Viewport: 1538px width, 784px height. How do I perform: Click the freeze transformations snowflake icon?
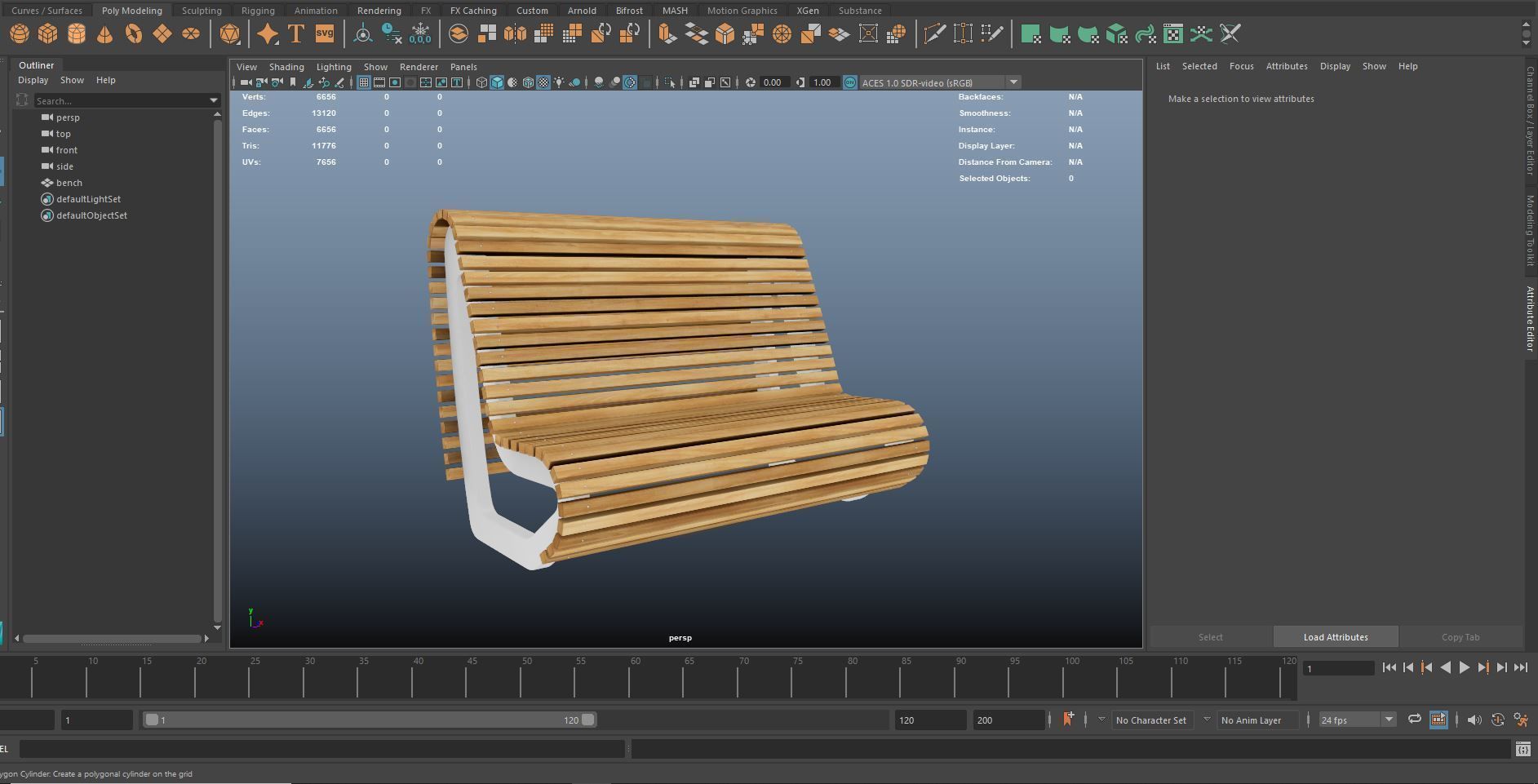[420, 33]
